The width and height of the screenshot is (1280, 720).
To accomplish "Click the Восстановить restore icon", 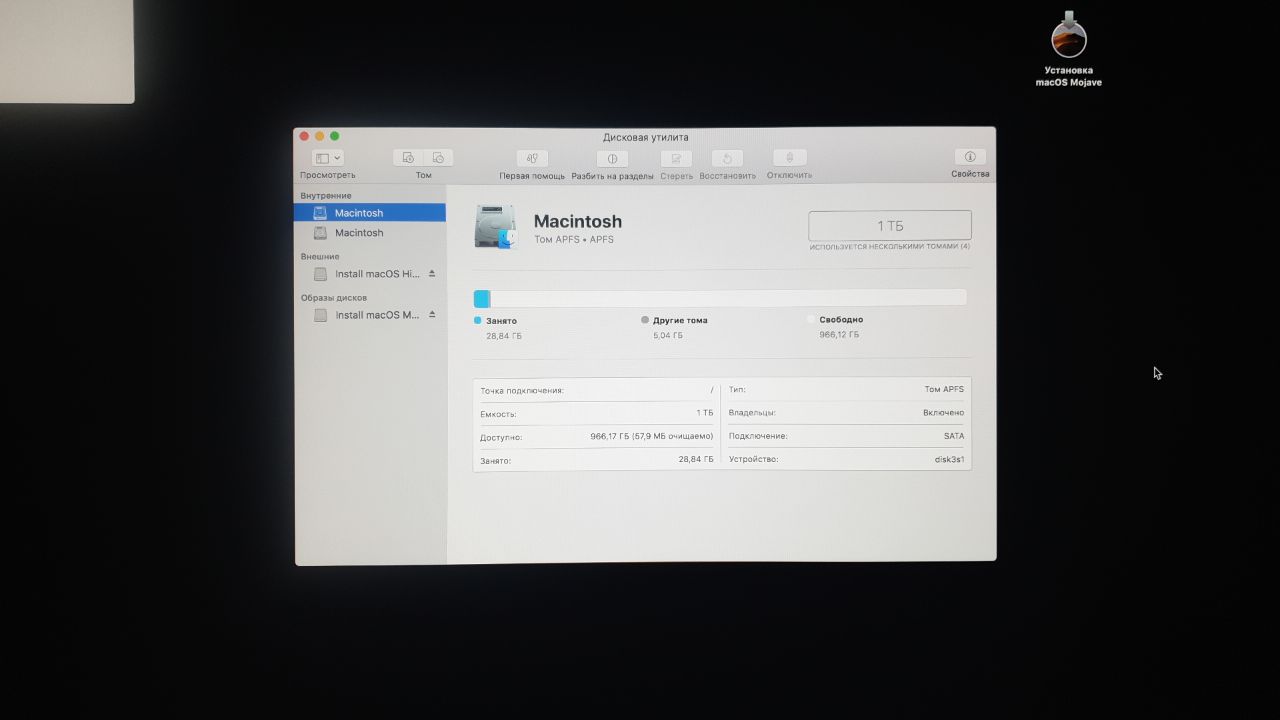I will click(x=727, y=158).
